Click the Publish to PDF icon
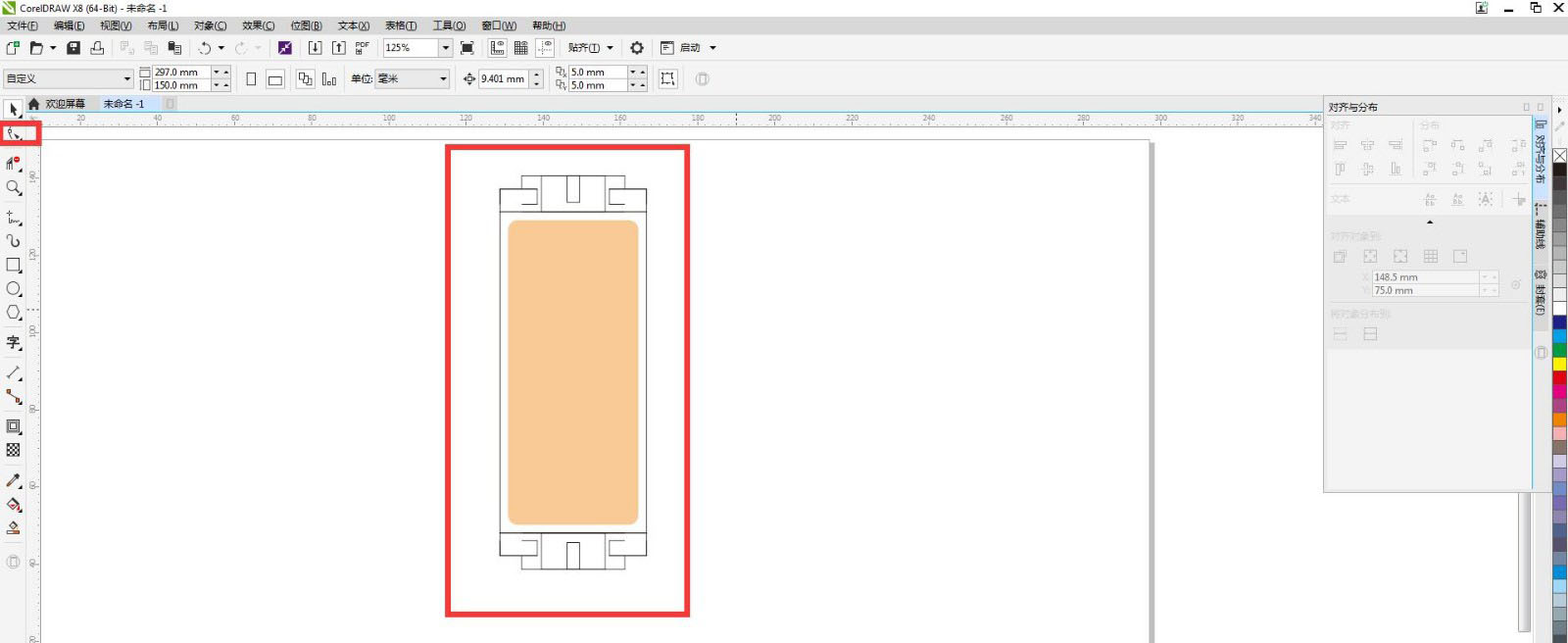This screenshot has width=1568, height=643. click(x=363, y=48)
